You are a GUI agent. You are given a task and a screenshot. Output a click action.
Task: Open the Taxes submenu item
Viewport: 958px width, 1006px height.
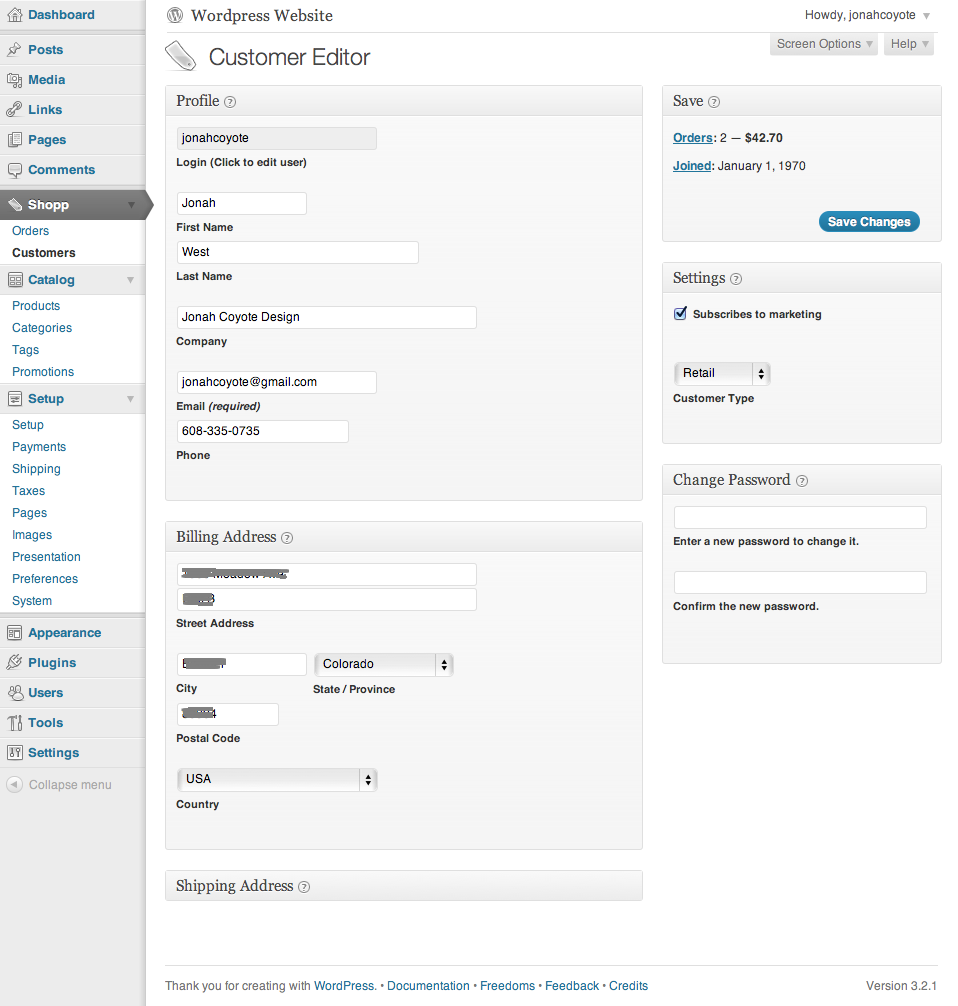28,491
